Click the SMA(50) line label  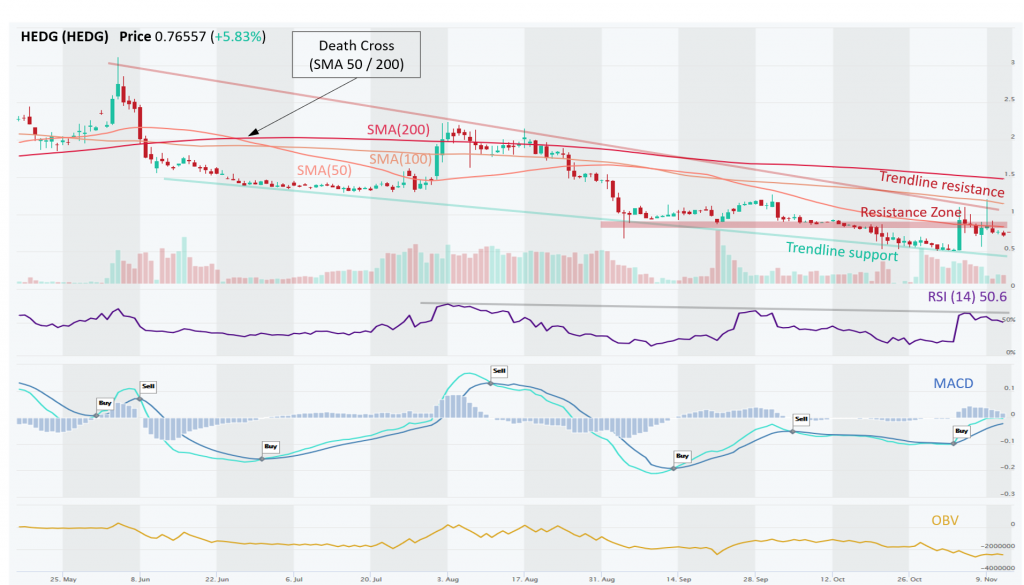322,171
